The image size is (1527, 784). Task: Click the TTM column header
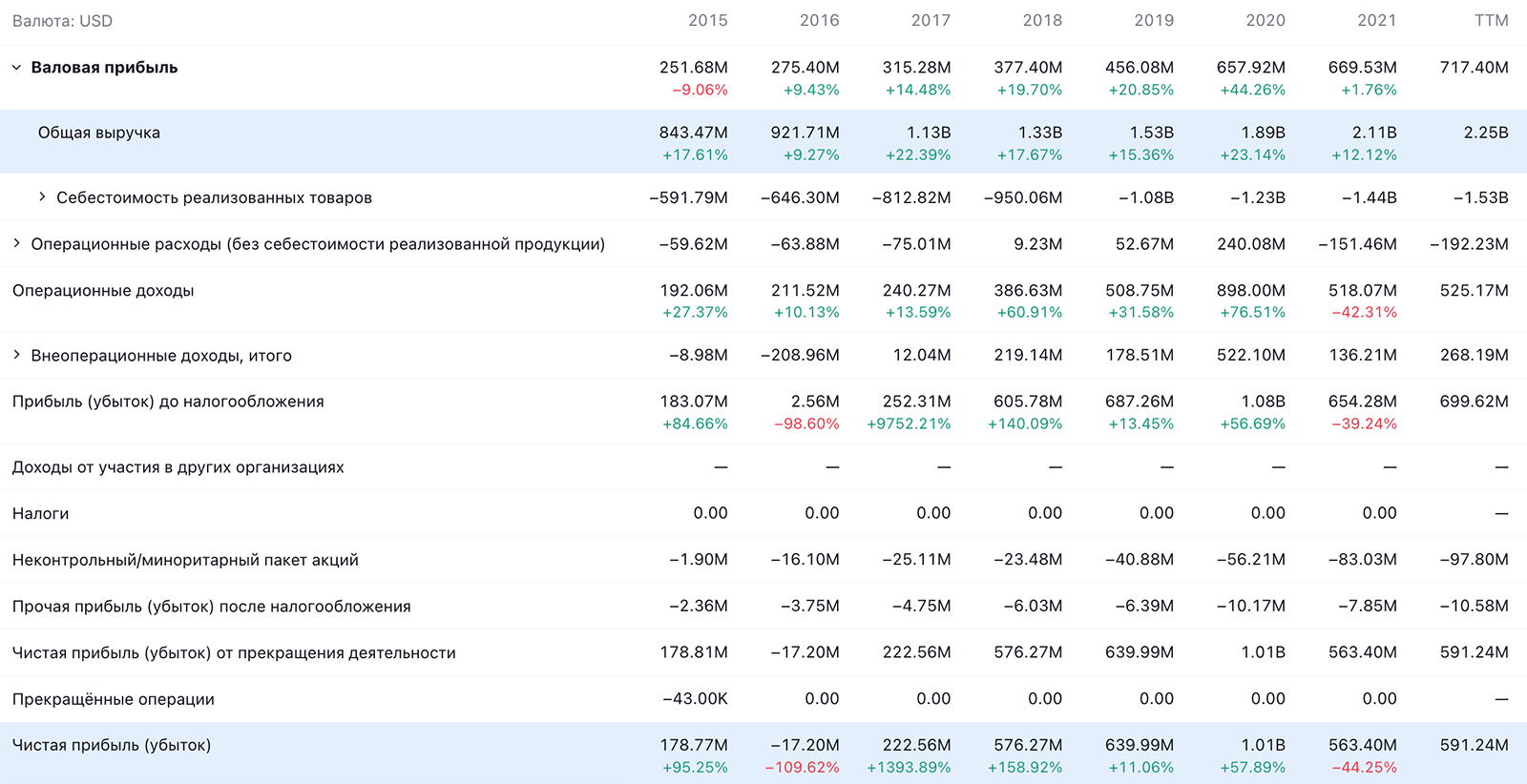(x=1492, y=21)
